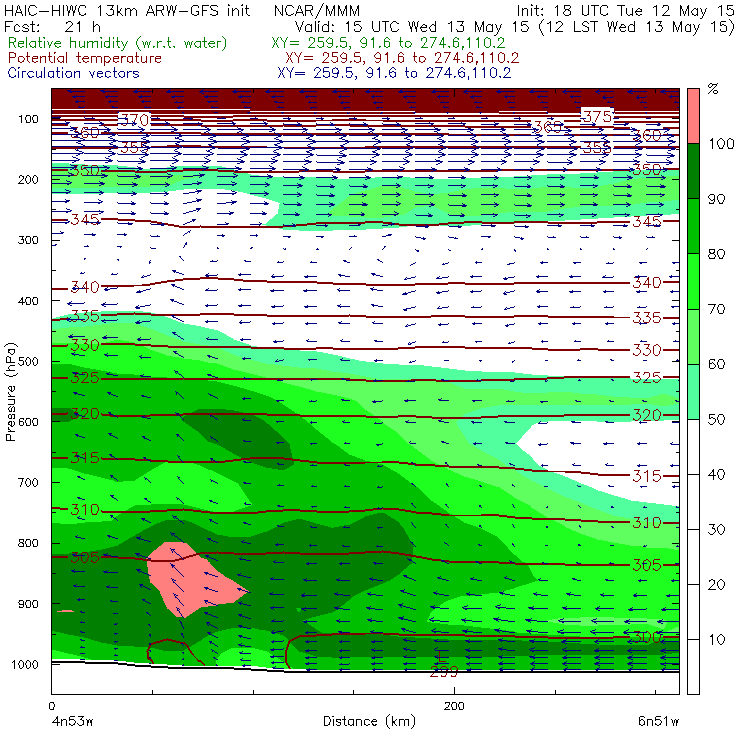Pick the darkest green 90–100% colorbar swatch
740x740 pixels.
click(693, 171)
